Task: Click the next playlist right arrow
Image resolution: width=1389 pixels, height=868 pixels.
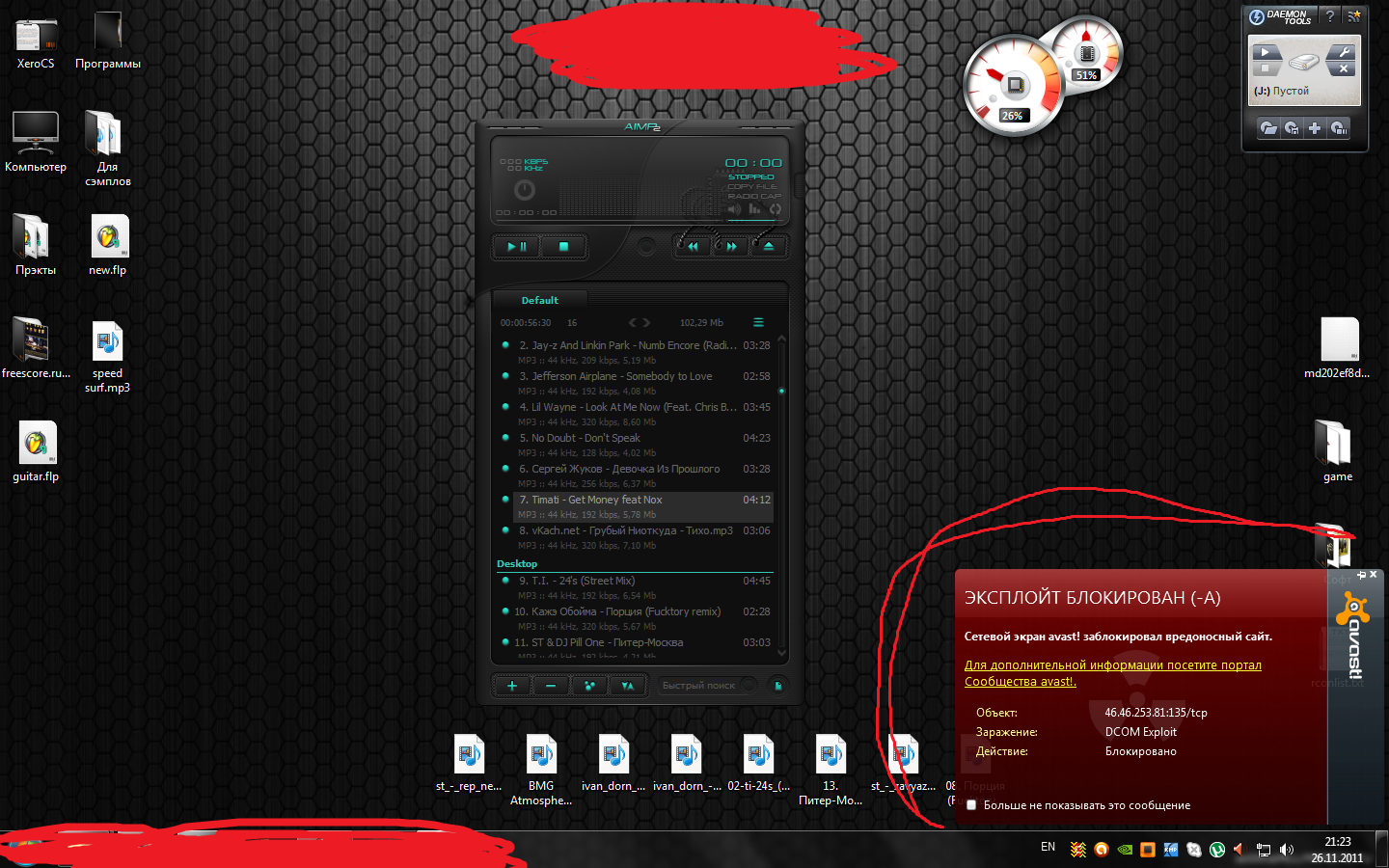Action: (x=646, y=323)
